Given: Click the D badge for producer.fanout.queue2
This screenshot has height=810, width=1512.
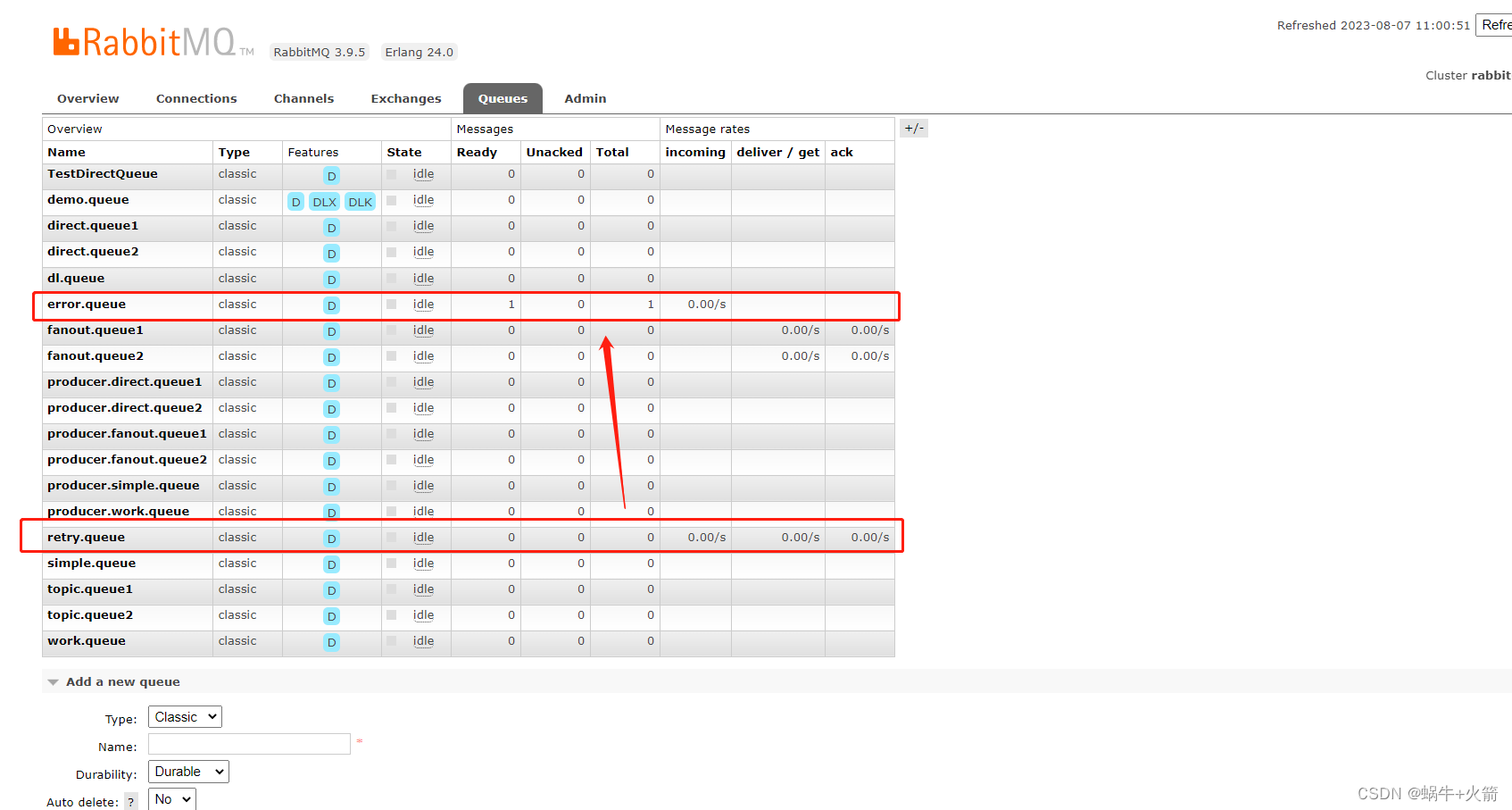Looking at the screenshot, I should pos(331,461).
